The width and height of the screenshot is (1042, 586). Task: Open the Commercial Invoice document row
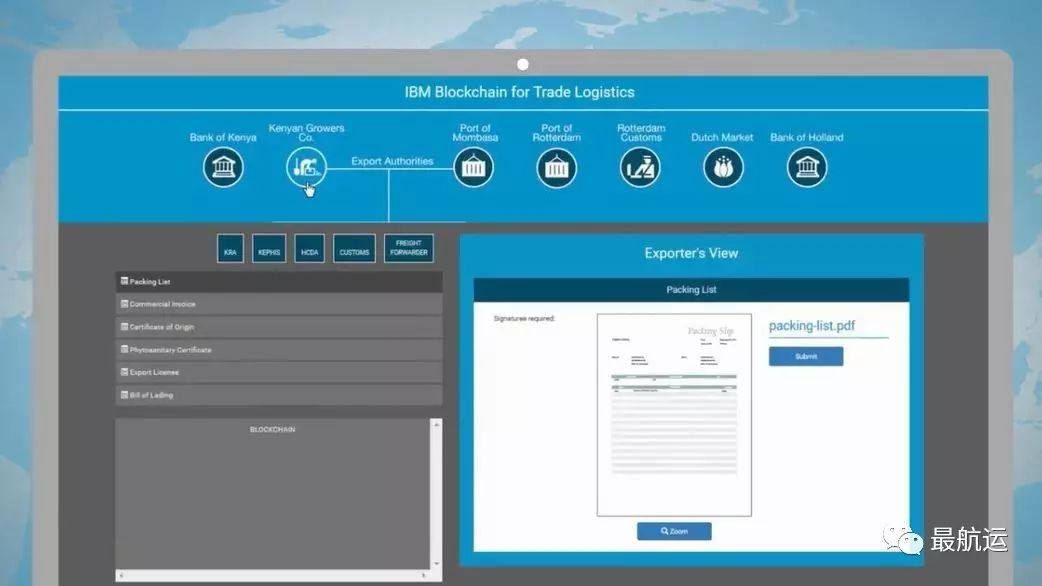pos(279,304)
